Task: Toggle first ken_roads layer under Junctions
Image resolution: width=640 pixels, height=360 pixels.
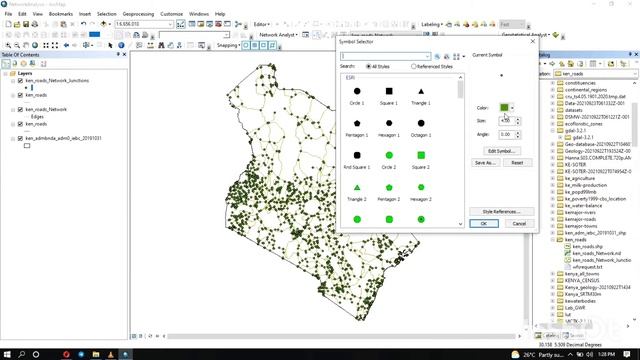Action: click(20, 95)
